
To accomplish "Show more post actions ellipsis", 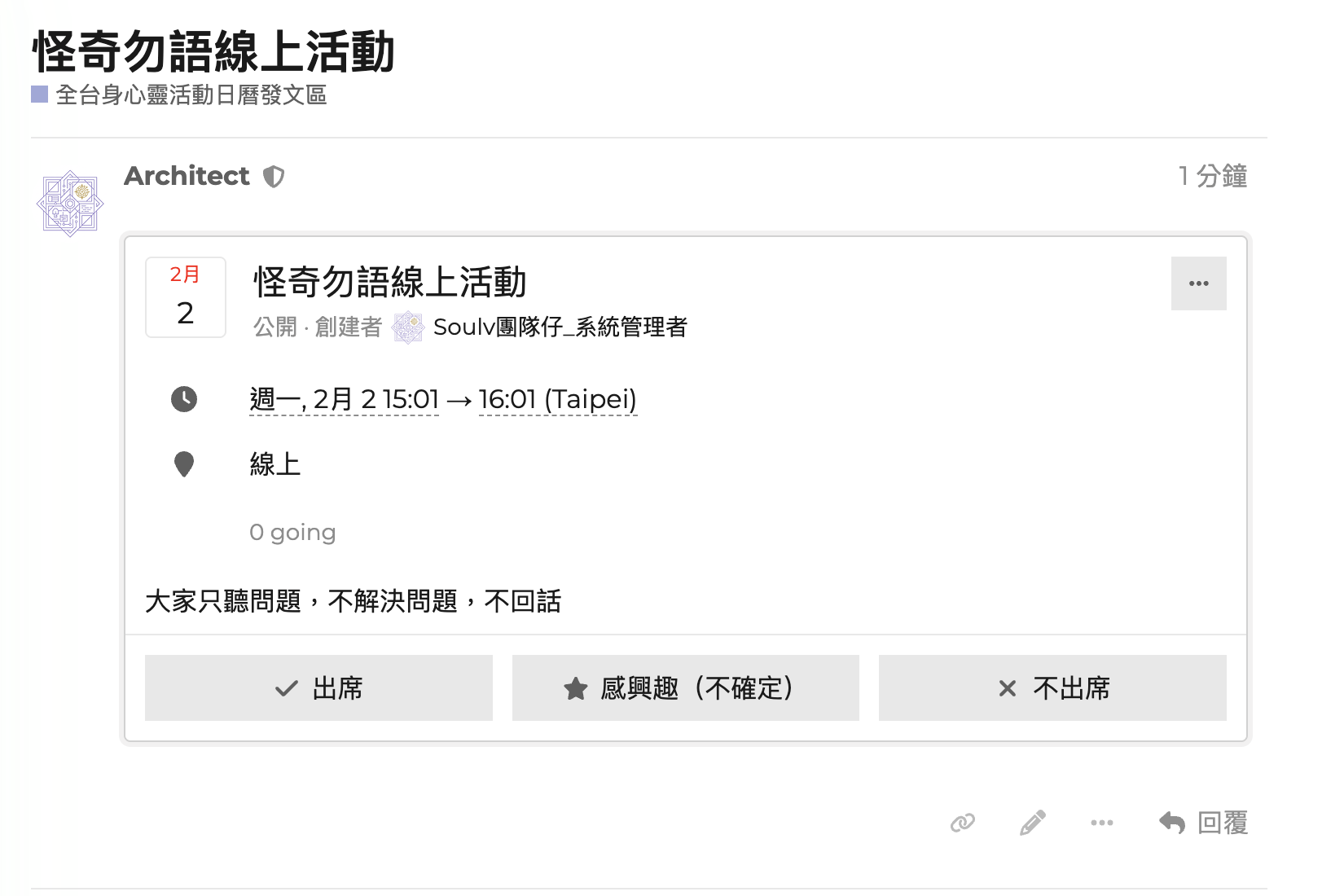I will tap(1101, 823).
